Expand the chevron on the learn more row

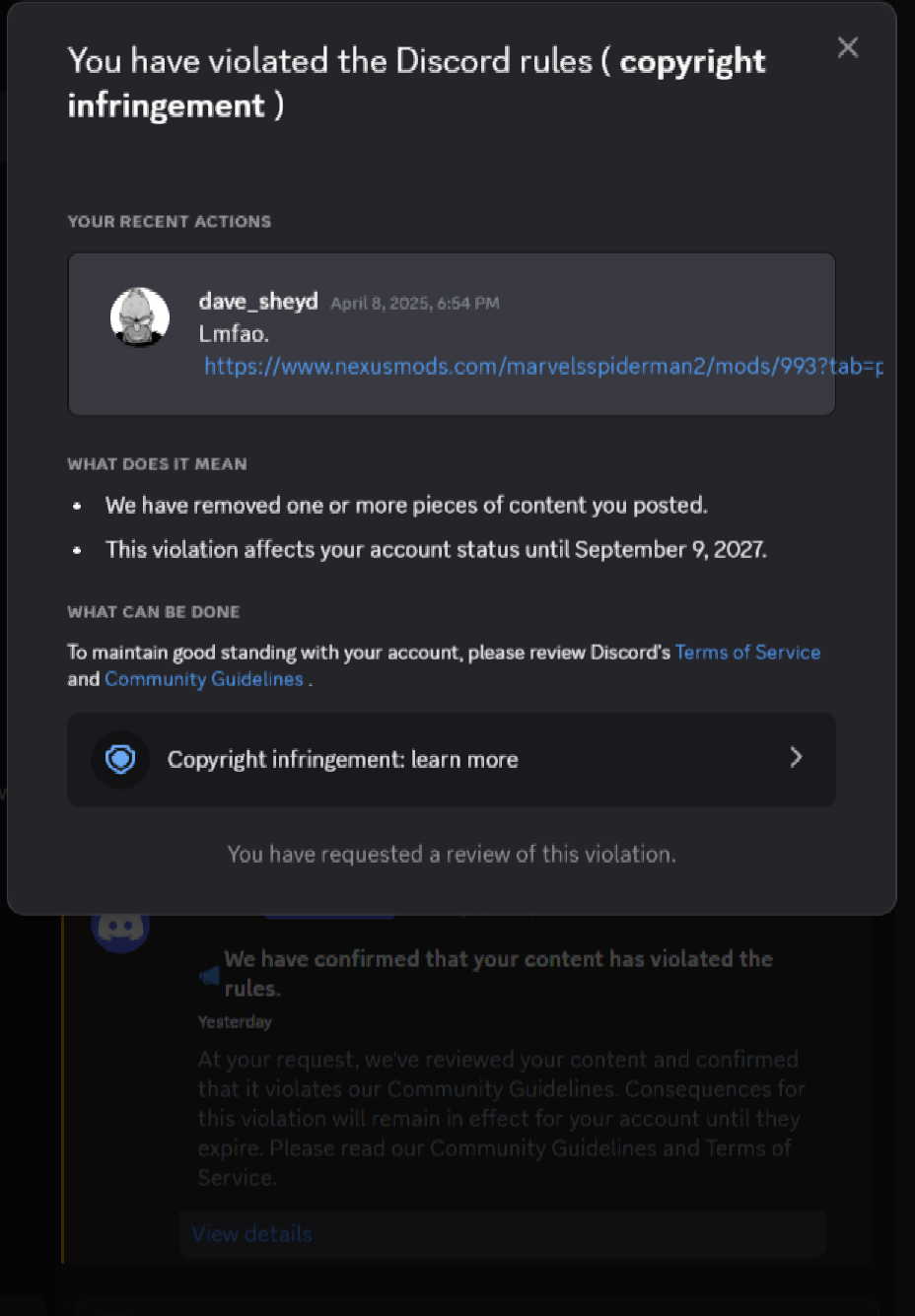click(x=796, y=757)
